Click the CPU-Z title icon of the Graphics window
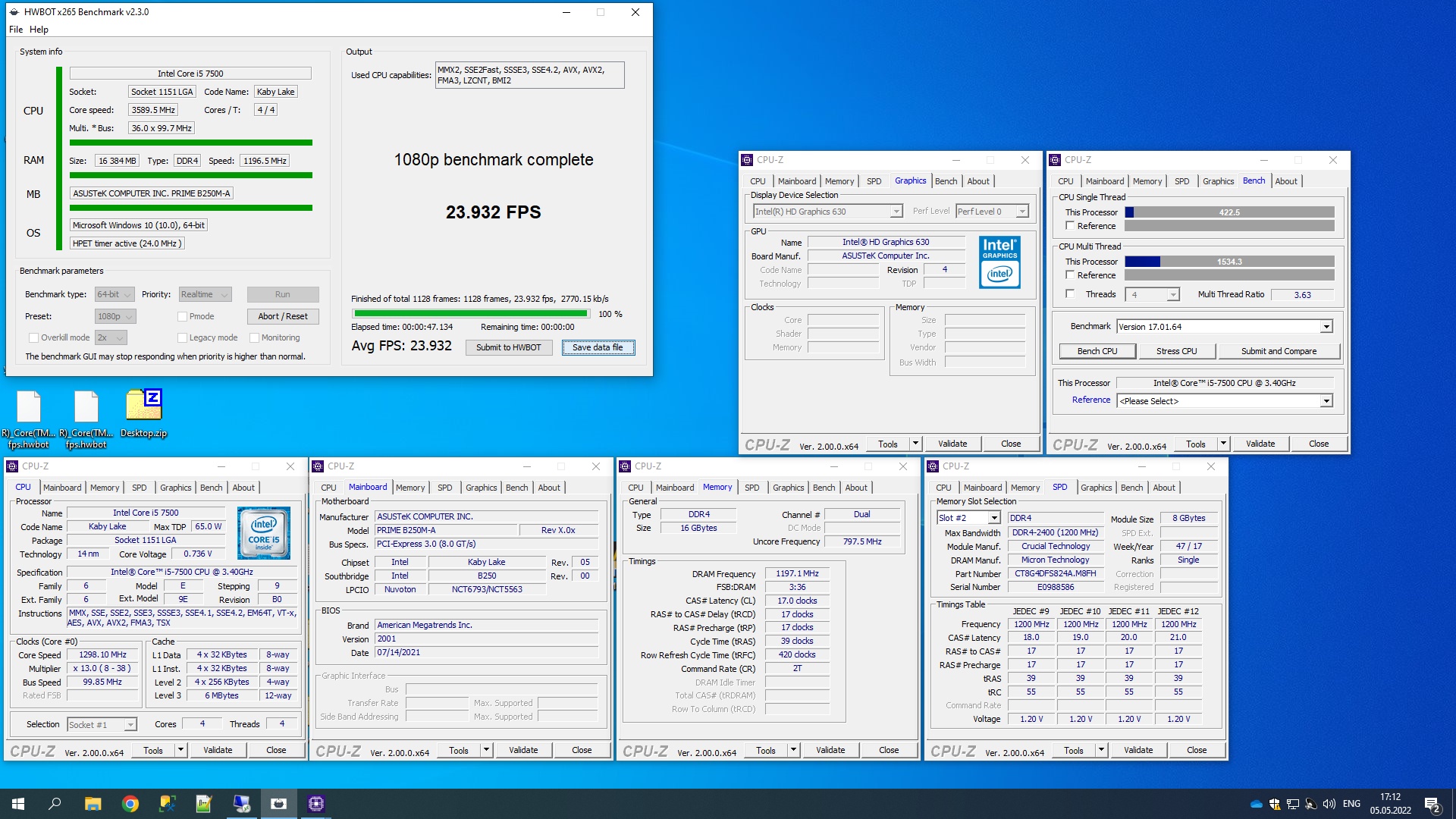The height and width of the screenshot is (819, 1456). click(747, 160)
